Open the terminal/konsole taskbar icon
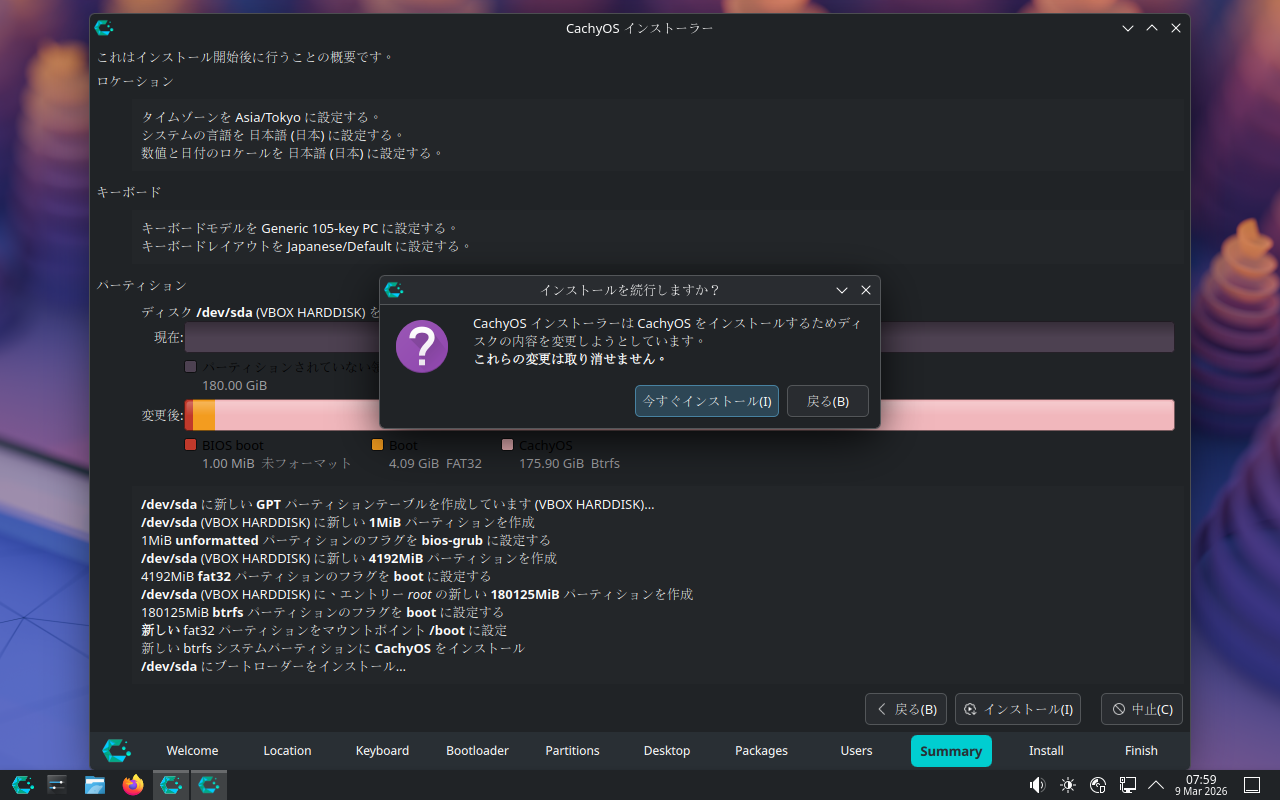Image resolution: width=1280 pixels, height=800 pixels. [57, 785]
